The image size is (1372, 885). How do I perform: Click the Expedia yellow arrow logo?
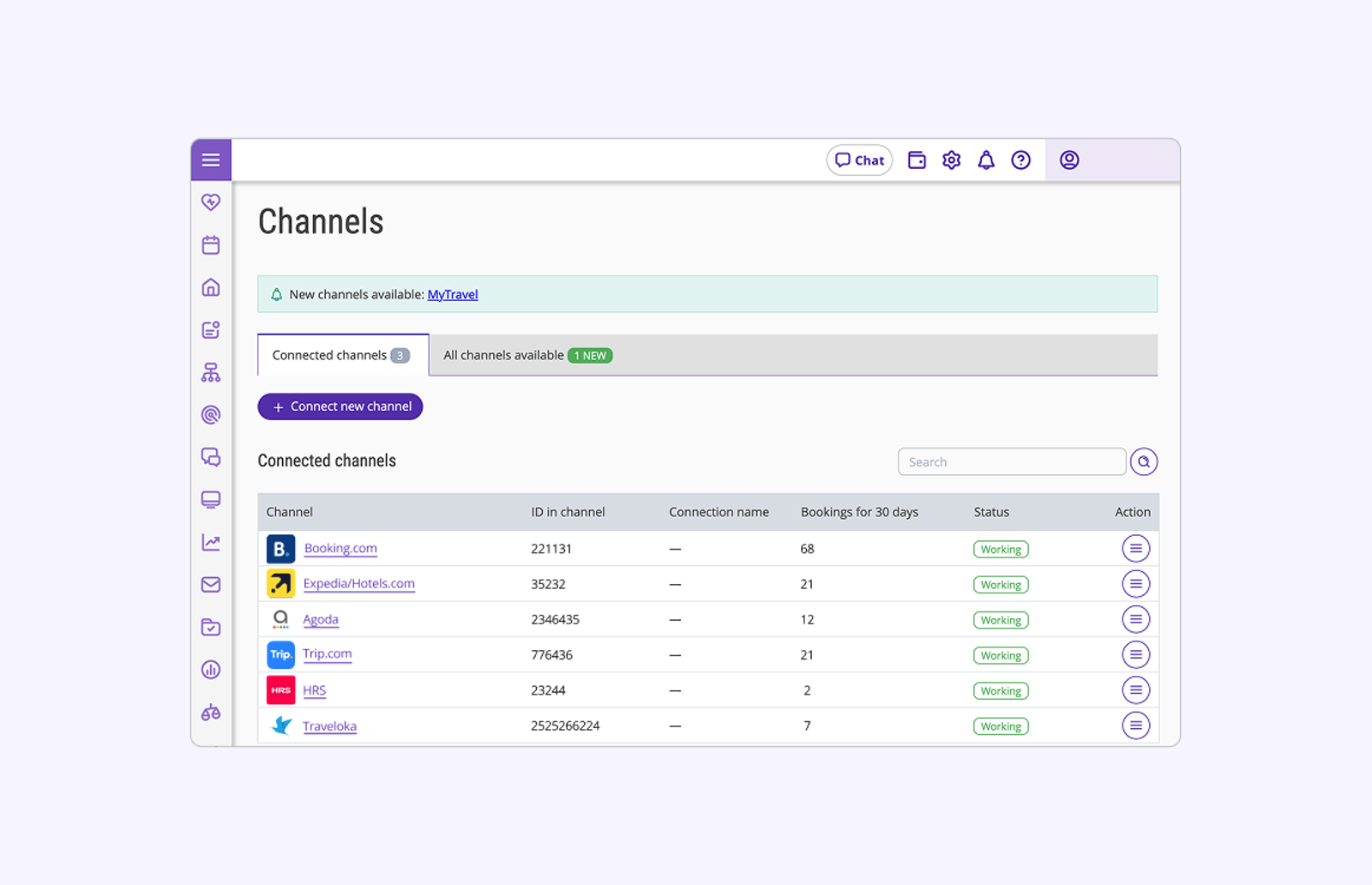click(280, 584)
